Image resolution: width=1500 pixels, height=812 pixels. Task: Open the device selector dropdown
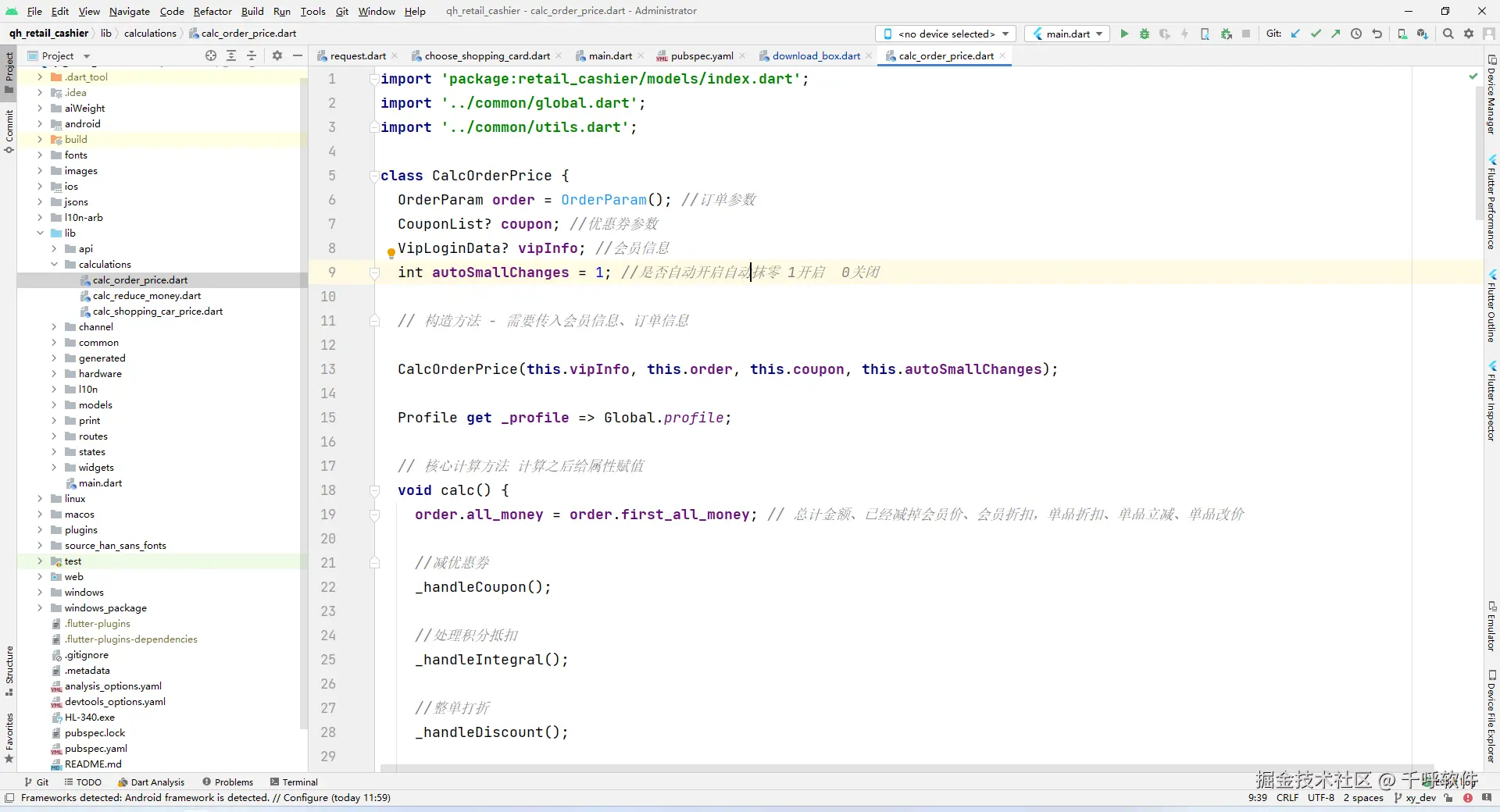click(945, 34)
